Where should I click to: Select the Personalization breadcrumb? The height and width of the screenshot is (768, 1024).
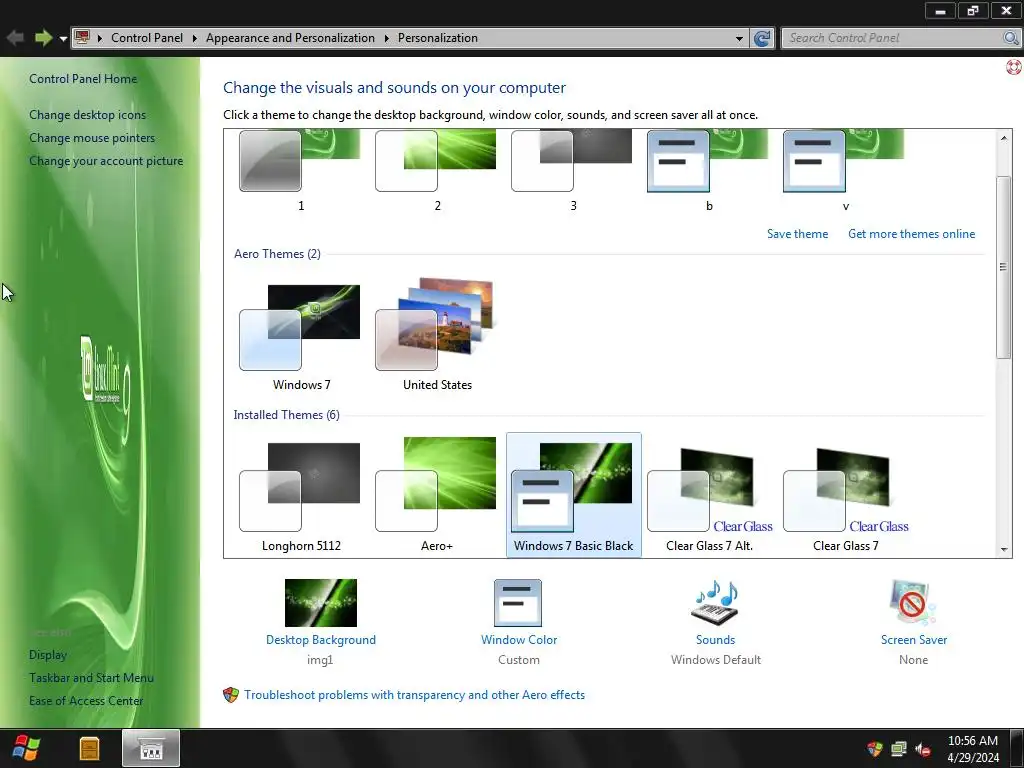[438, 38]
